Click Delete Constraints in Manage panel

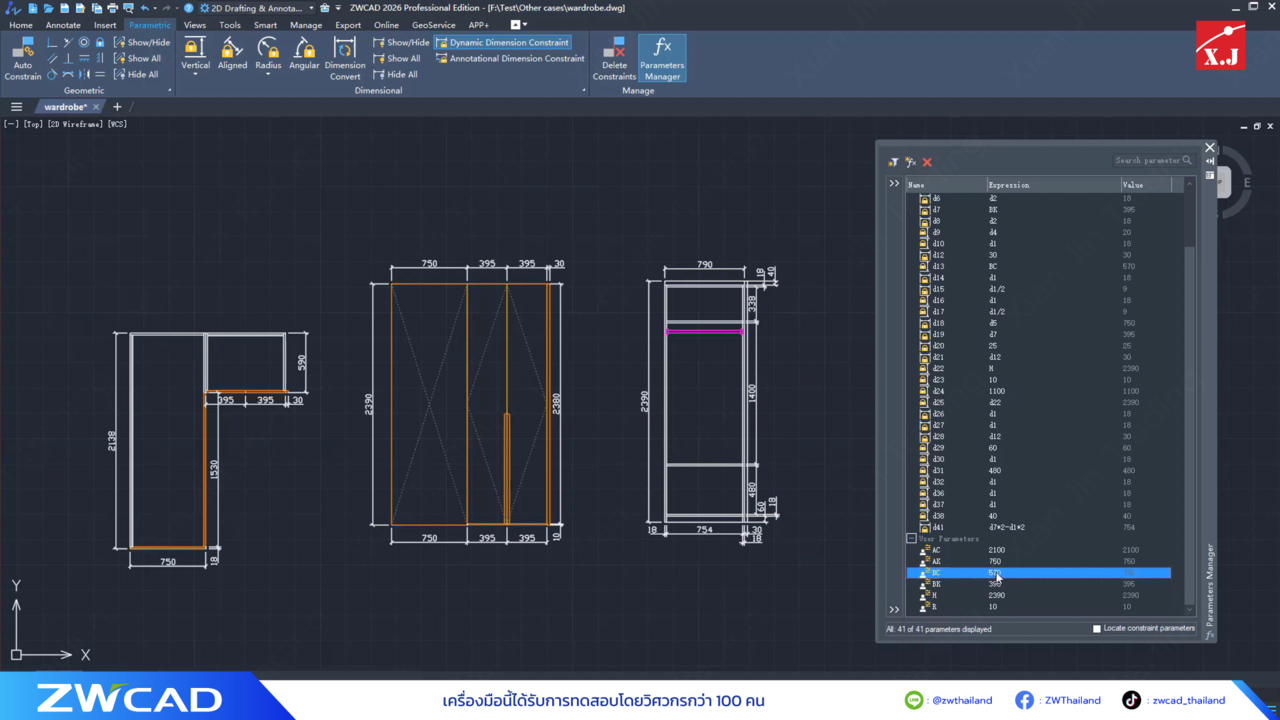[614, 58]
